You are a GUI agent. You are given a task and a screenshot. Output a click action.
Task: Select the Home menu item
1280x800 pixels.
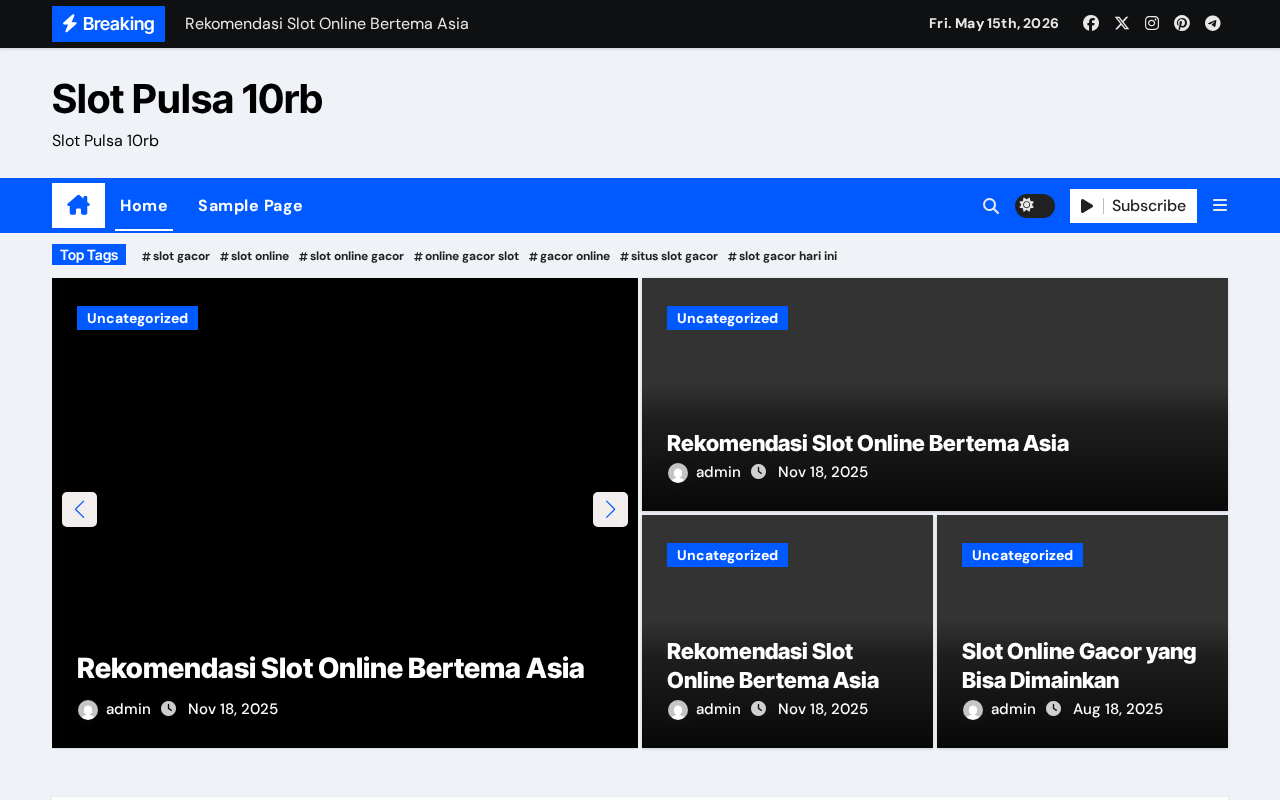144,205
